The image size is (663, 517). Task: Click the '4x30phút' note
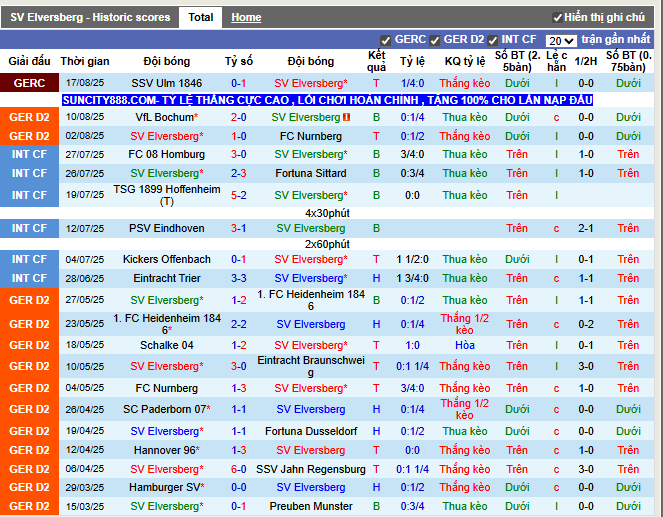pyautogui.click(x=327, y=213)
